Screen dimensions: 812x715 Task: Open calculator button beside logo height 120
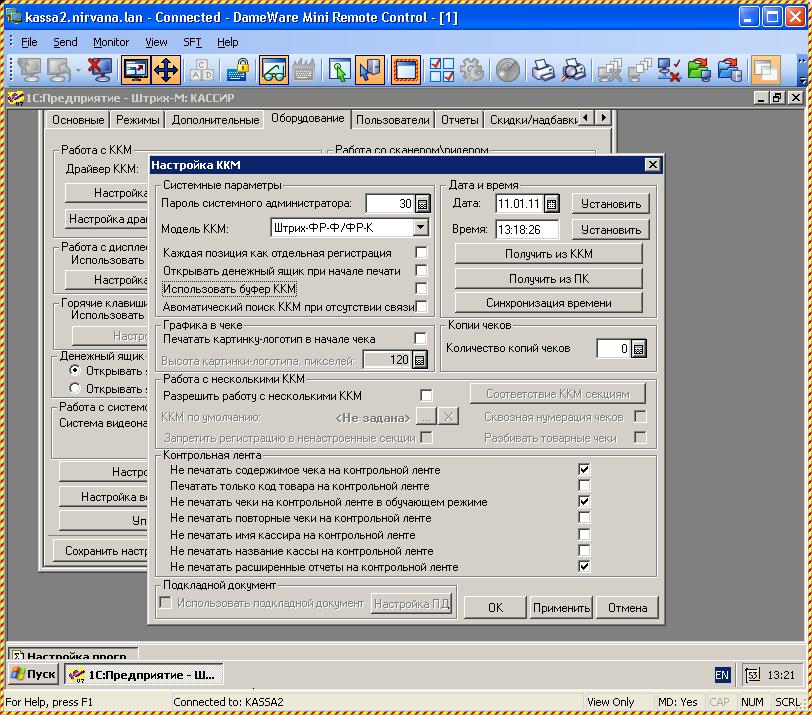click(x=419, y=359)
